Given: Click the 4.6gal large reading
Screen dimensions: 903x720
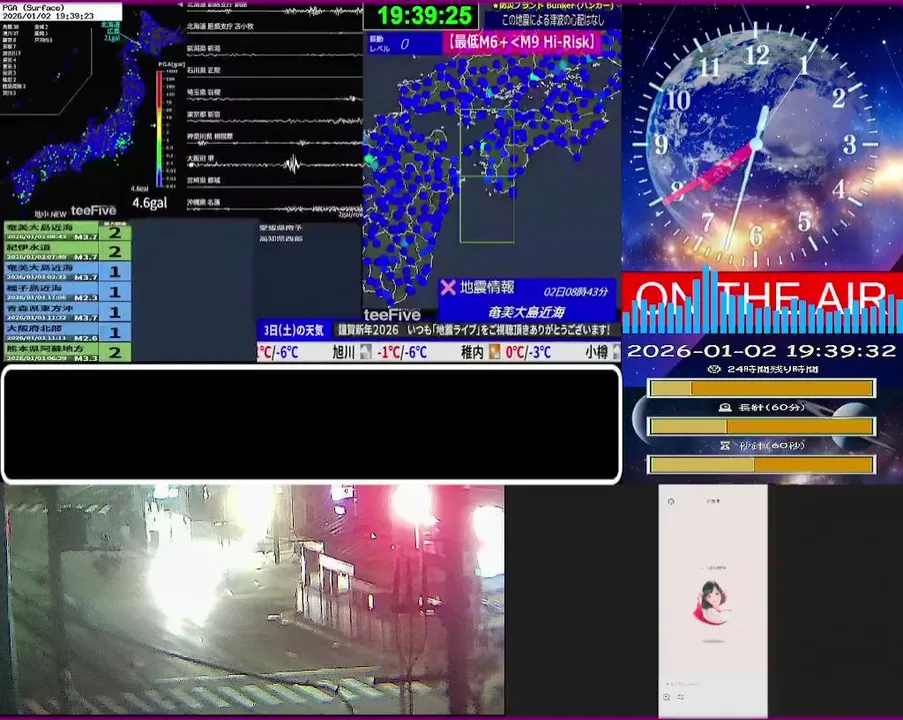Looking at the screenshot, I should click(x=150, y=203).
